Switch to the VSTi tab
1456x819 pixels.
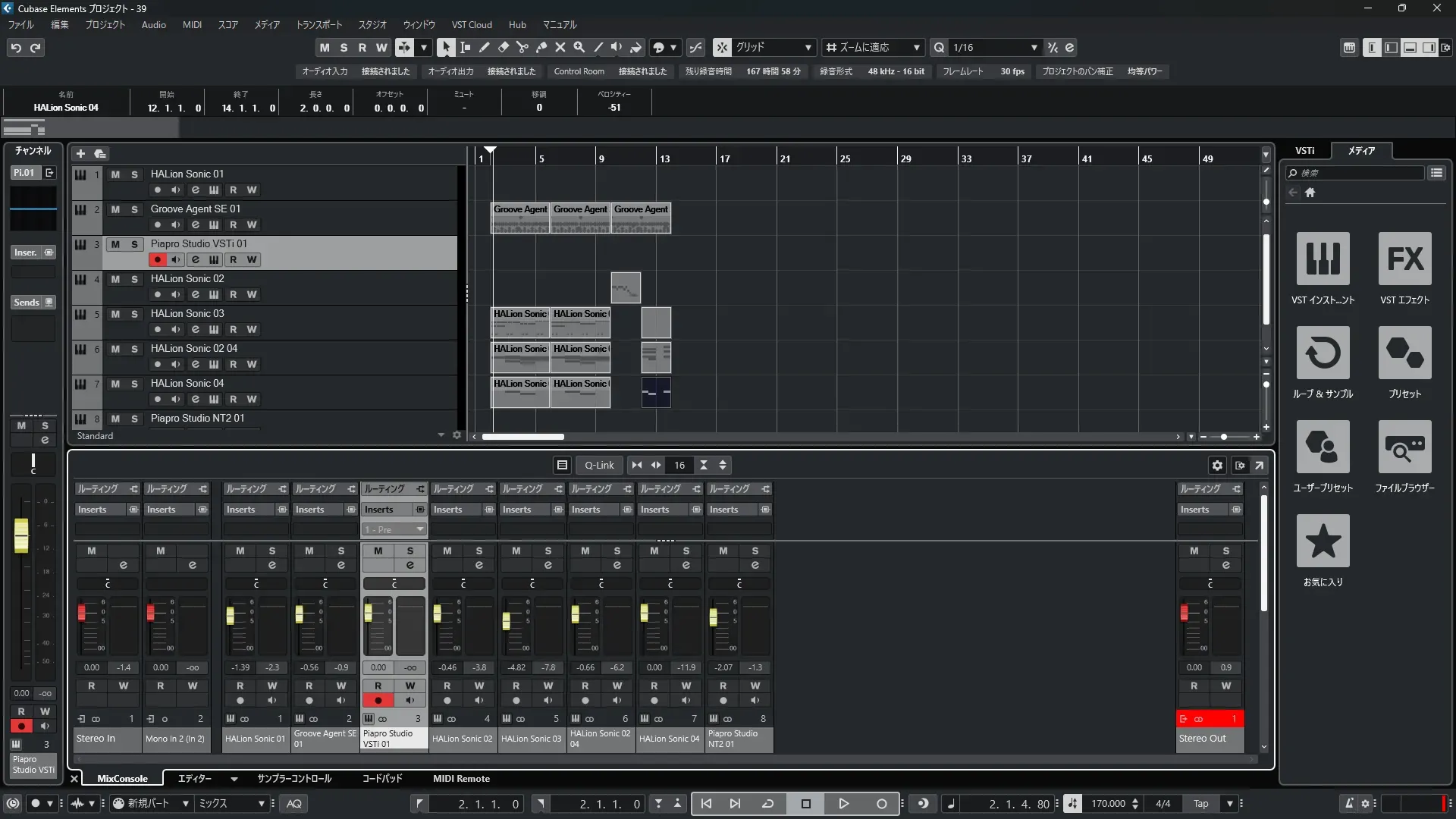(x=1304, y=150)
